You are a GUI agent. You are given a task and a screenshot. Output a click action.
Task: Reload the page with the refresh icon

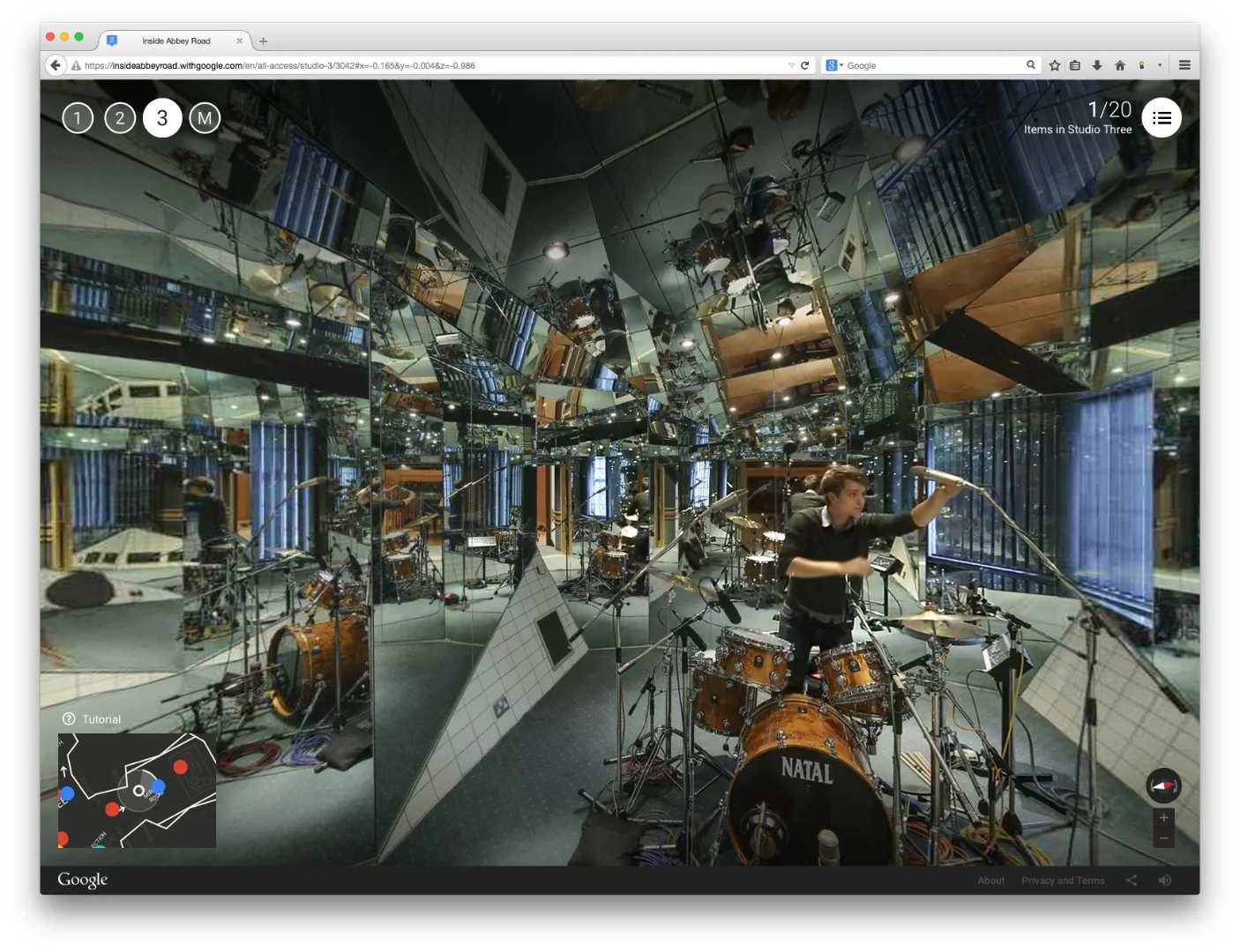point(804,65)
